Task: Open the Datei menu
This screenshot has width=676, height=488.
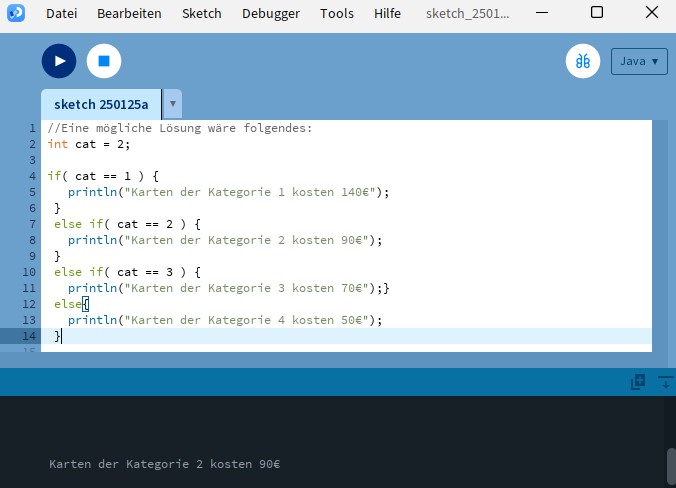Action: pyautogui.click(x=61, y=14)
